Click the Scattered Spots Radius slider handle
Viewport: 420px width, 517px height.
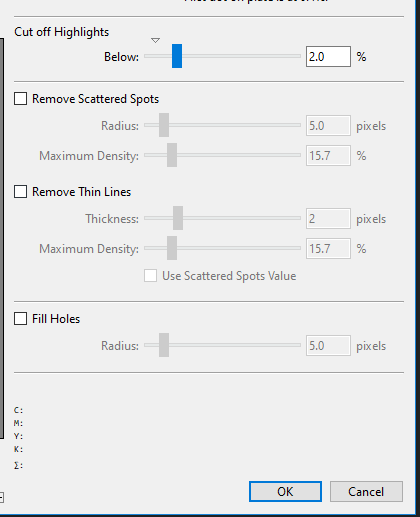coord(164,125)
